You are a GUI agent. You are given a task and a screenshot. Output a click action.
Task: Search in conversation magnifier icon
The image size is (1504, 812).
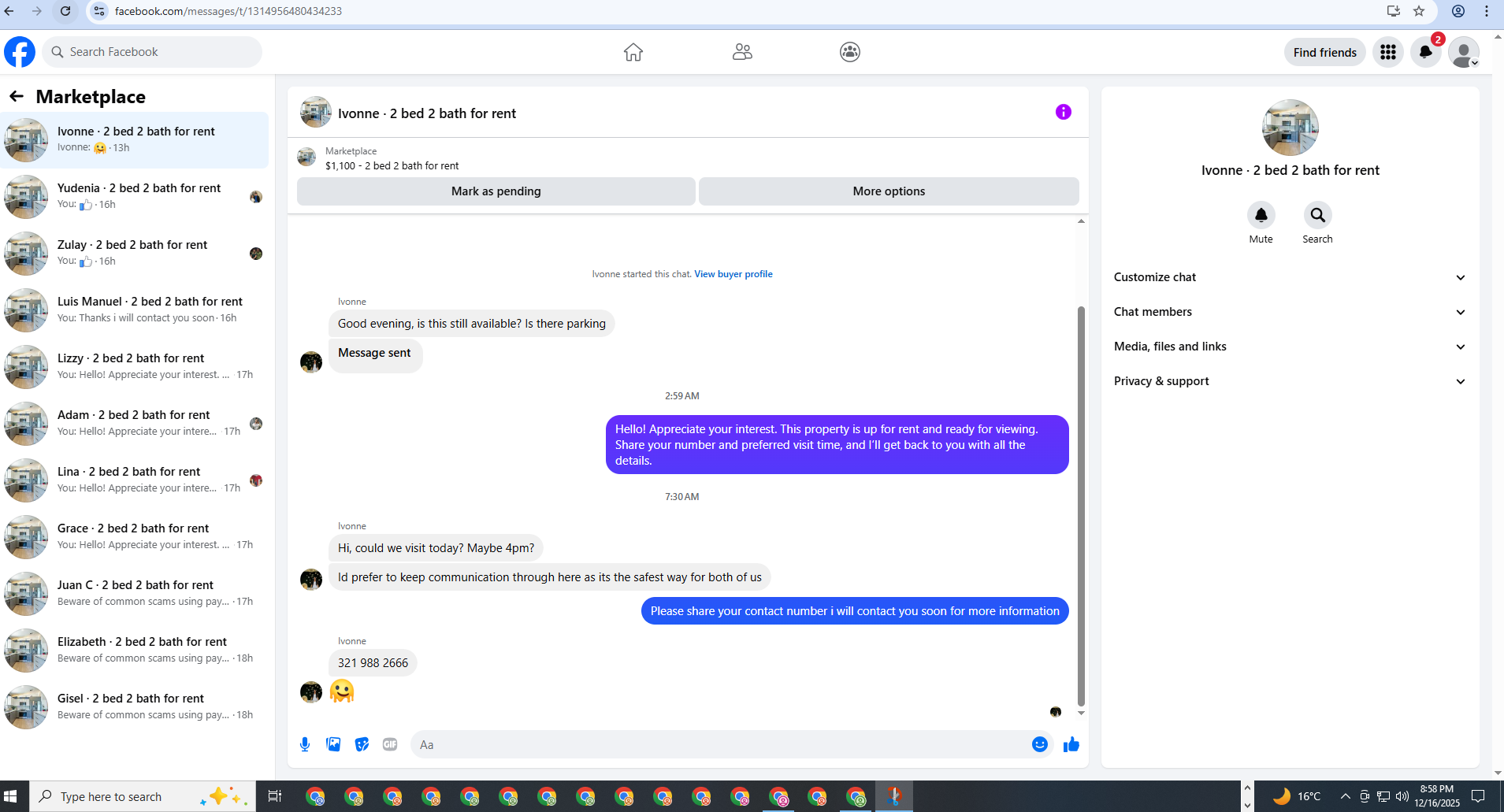[1318, 215]
